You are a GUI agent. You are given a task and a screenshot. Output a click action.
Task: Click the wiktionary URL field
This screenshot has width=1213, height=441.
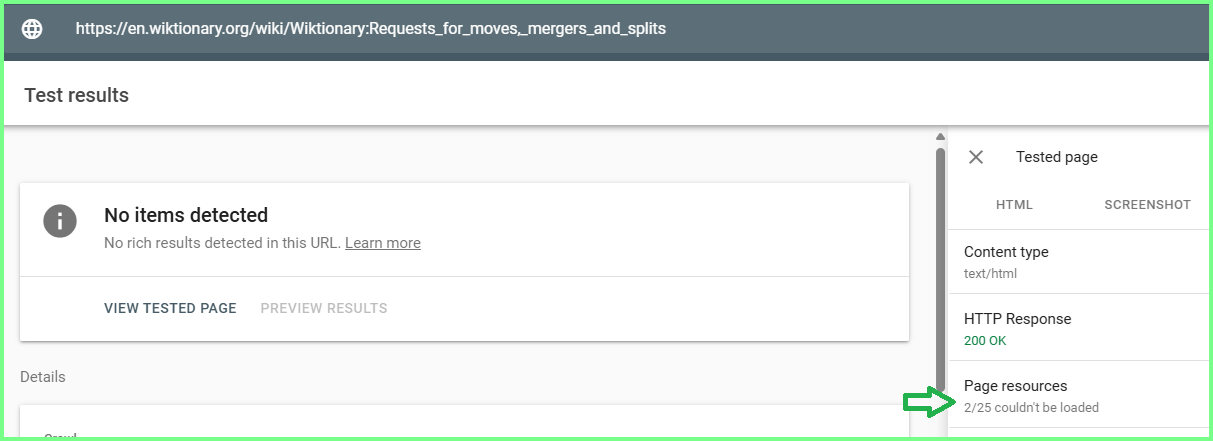pyautogui.click(x=371, y=29)
